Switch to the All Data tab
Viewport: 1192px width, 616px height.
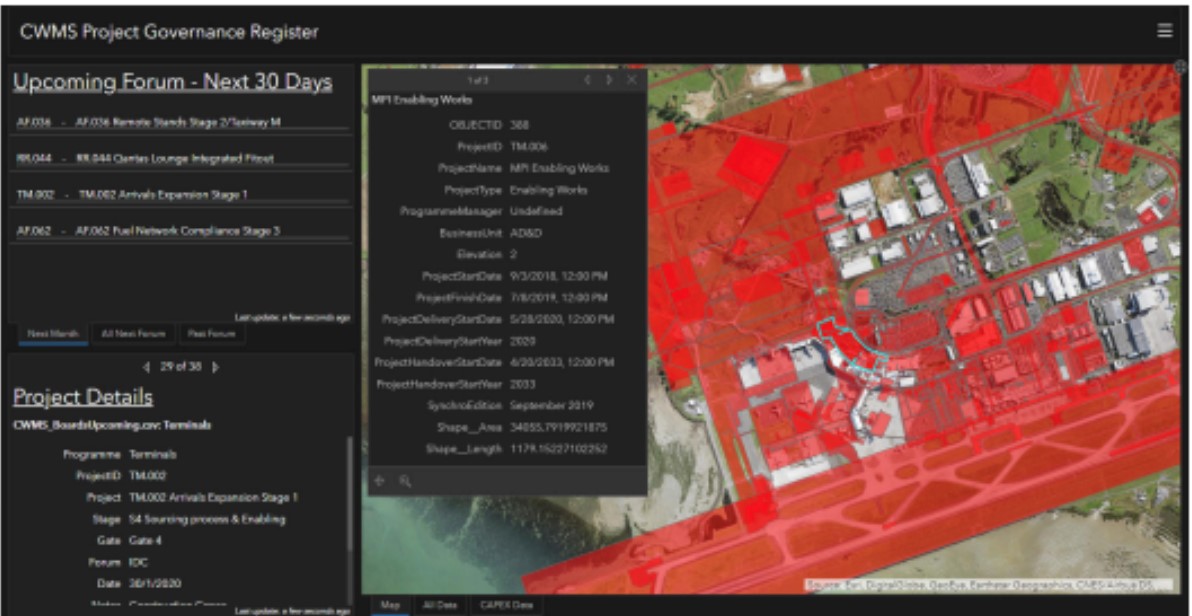(437, 605)
